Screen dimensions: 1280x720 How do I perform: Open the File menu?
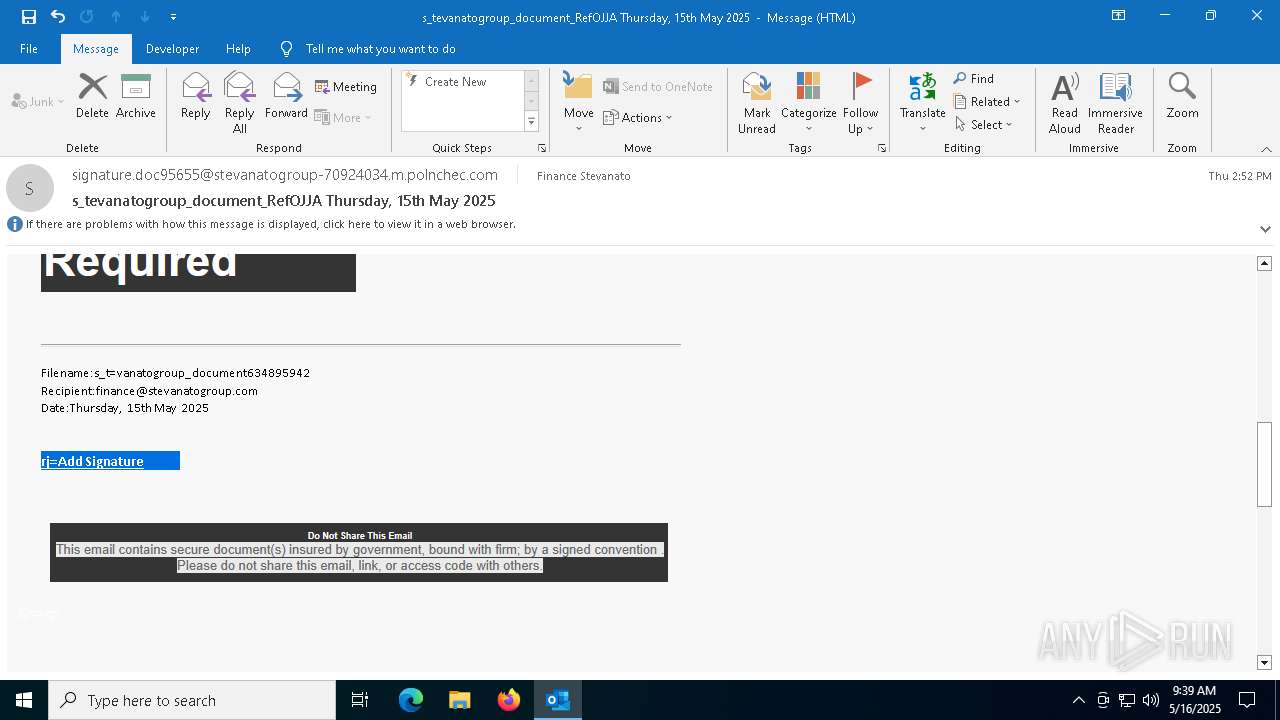[29, 48]
